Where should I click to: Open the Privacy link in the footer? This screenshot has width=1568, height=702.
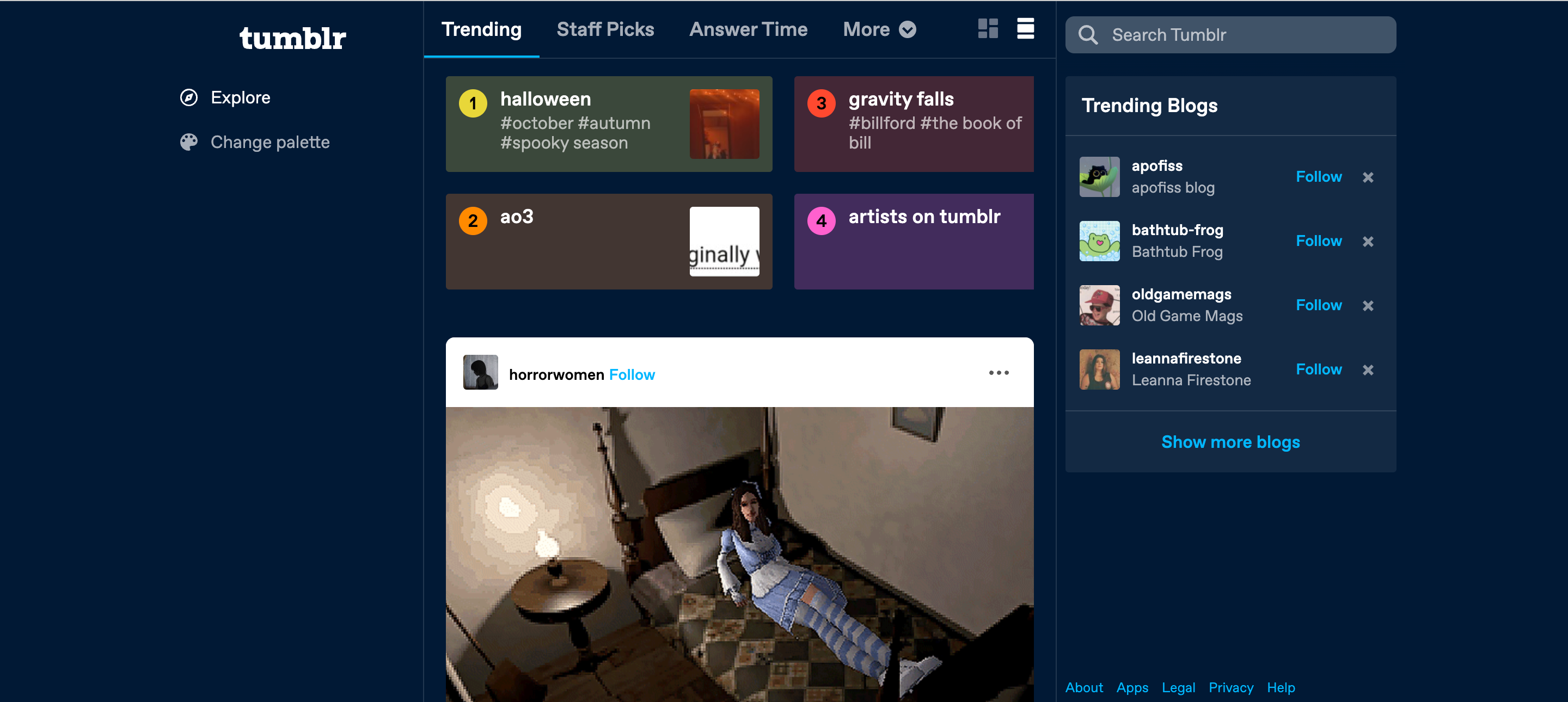(1231, 687)
